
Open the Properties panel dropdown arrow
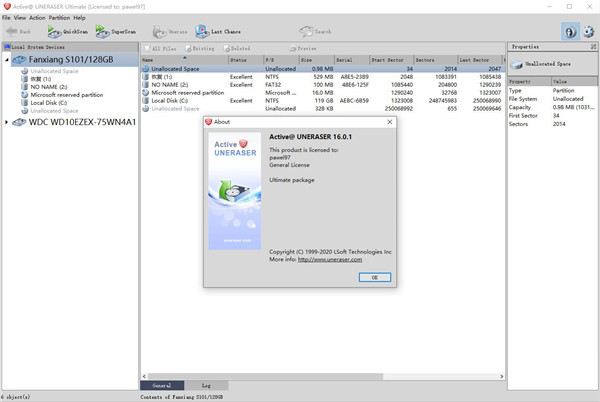coord(591,47)
